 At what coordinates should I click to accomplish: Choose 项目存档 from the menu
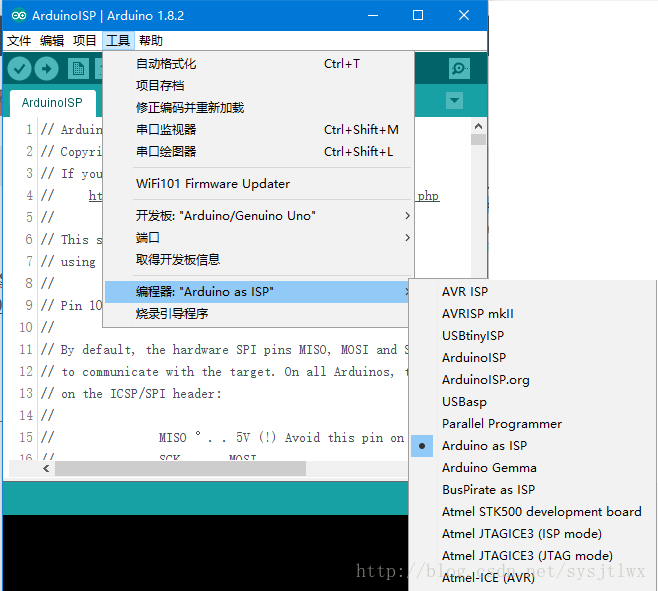pyautogui.click(x=258, y=86)
